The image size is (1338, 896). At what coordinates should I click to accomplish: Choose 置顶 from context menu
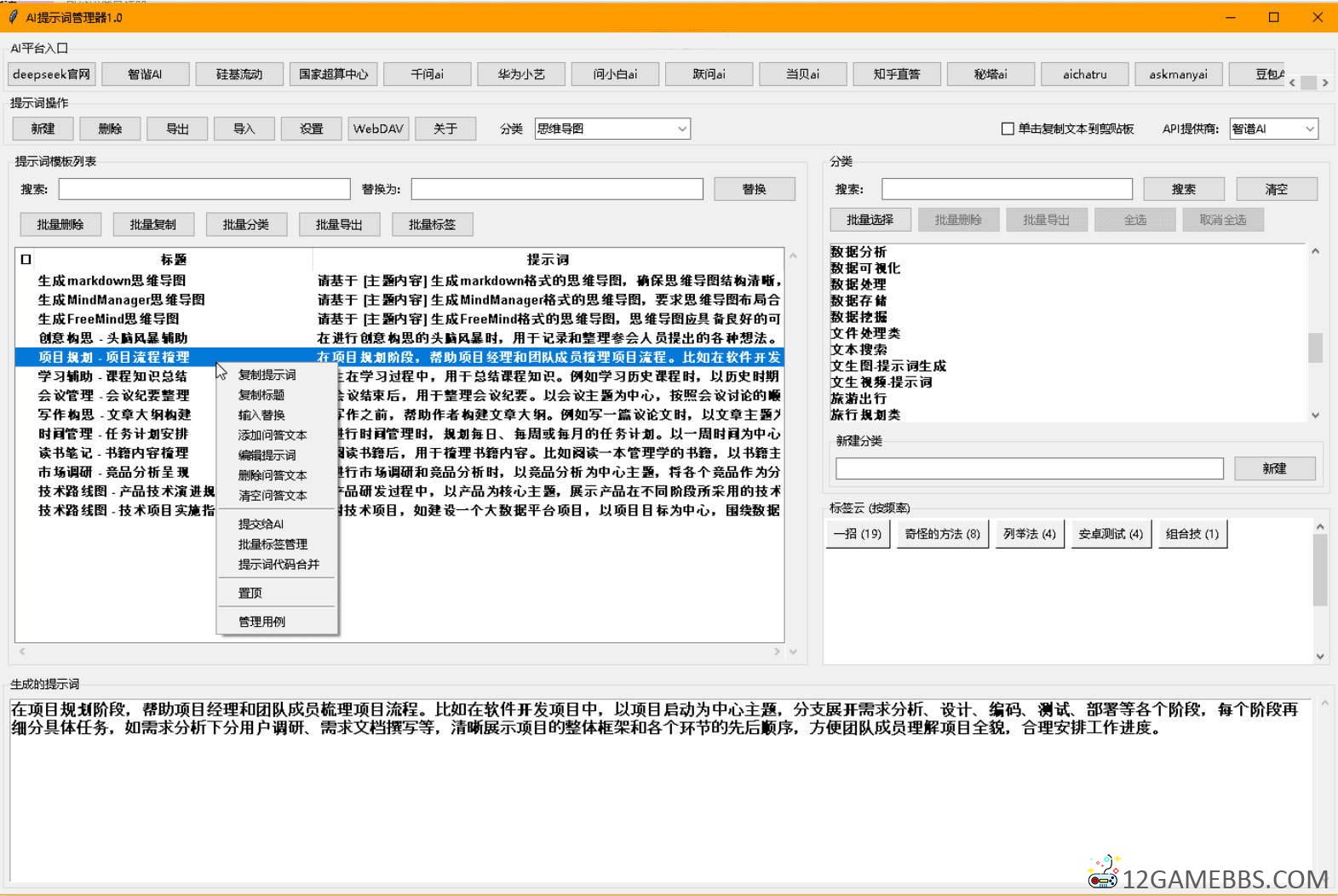(278, 593)
